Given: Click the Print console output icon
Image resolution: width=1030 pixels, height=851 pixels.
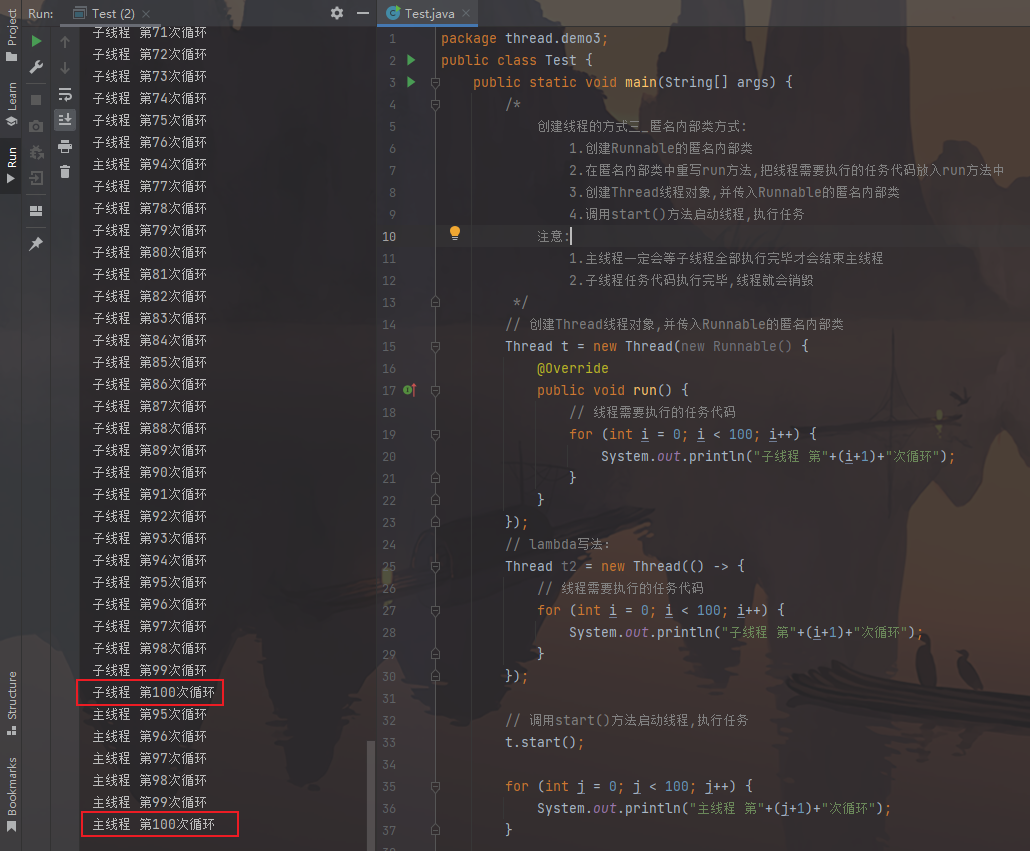Looking at the screenshot, I should point(65,146).
